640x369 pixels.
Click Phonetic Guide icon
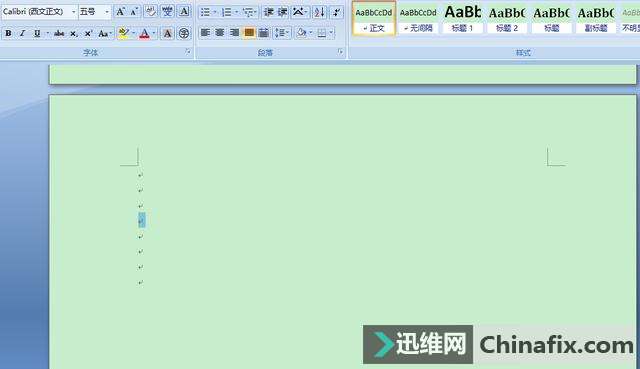(167, 12)
